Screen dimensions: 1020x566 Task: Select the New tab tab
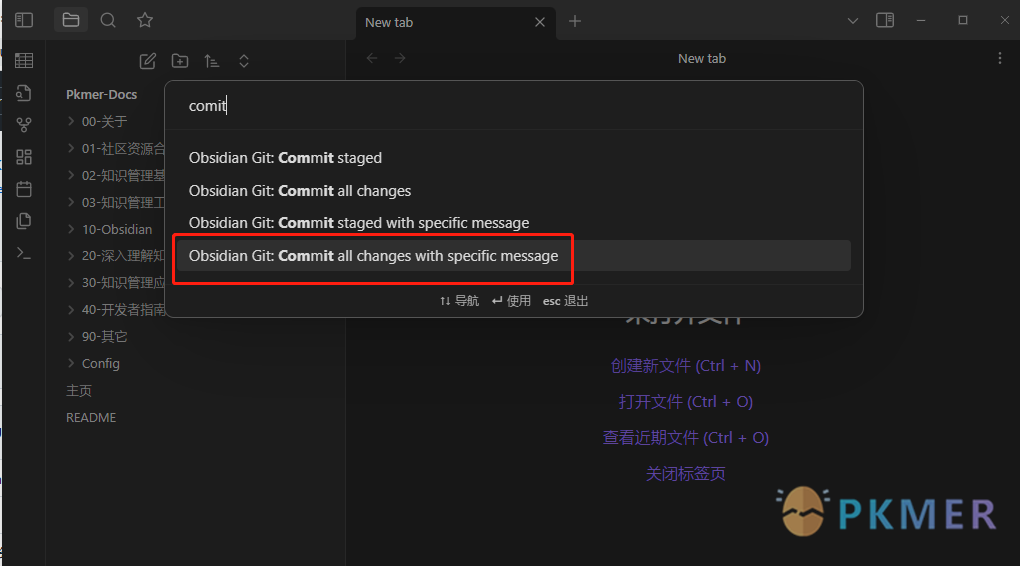coord(456,23)
